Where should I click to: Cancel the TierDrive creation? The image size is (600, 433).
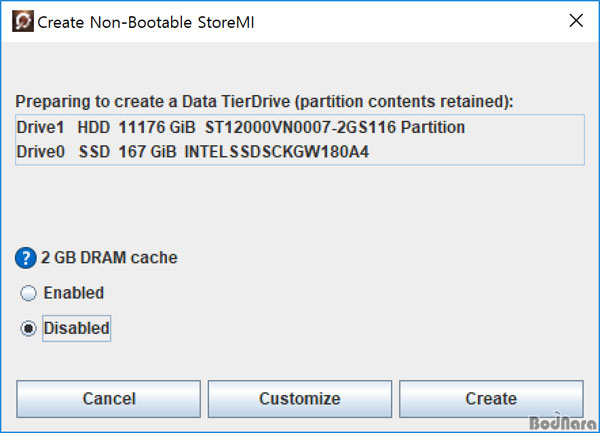click(x=108, y=399)
